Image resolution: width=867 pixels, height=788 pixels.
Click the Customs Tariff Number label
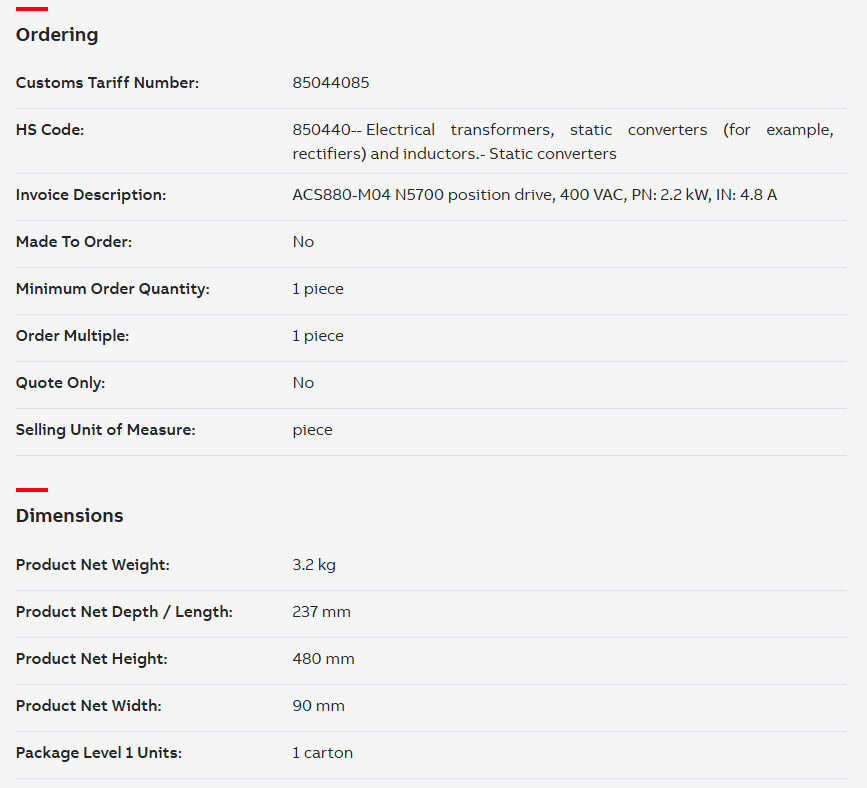[107, 83]
